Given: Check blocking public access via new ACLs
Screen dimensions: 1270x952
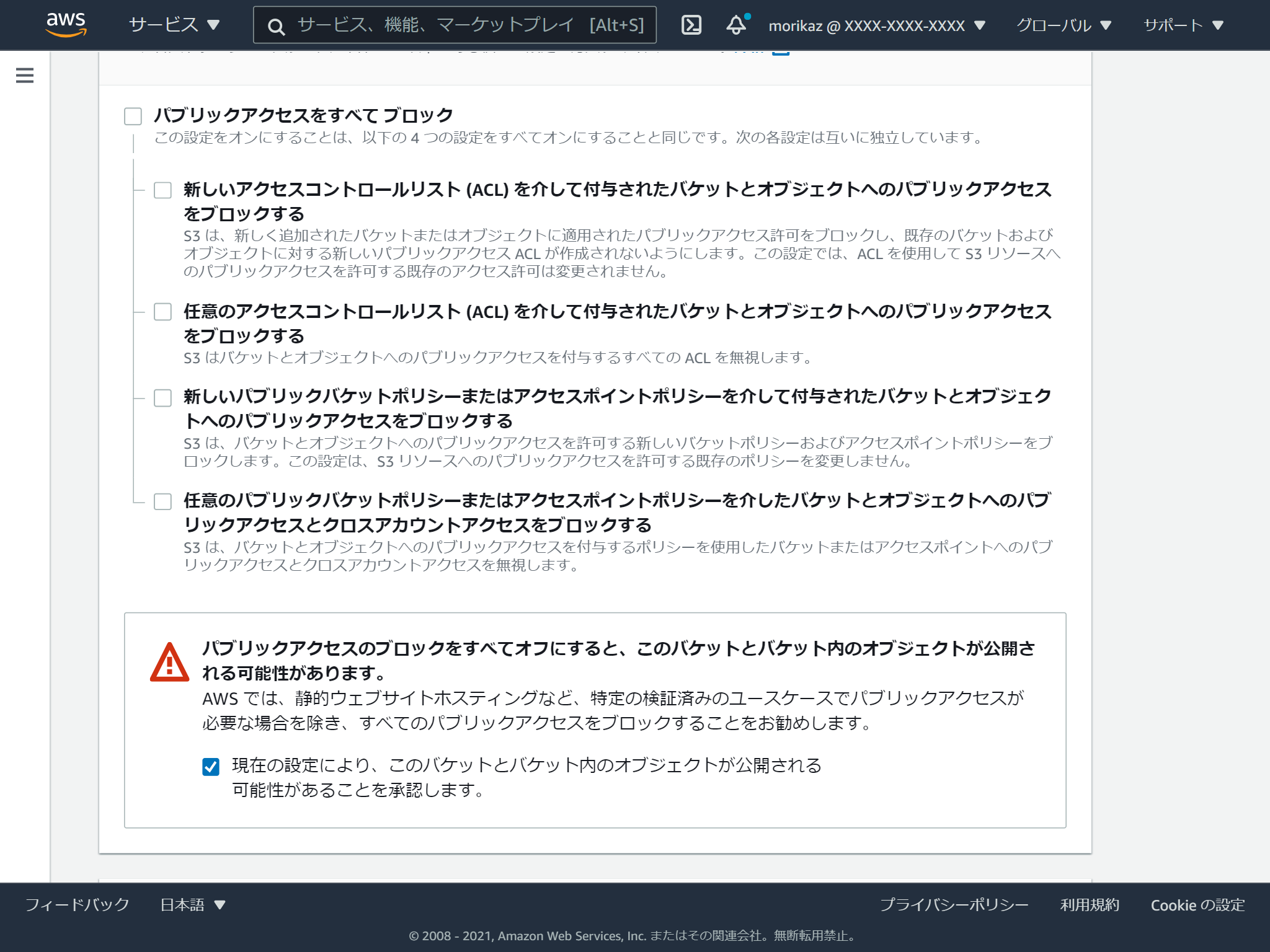Looking at the screenshot, I should [x=163, y=190].
